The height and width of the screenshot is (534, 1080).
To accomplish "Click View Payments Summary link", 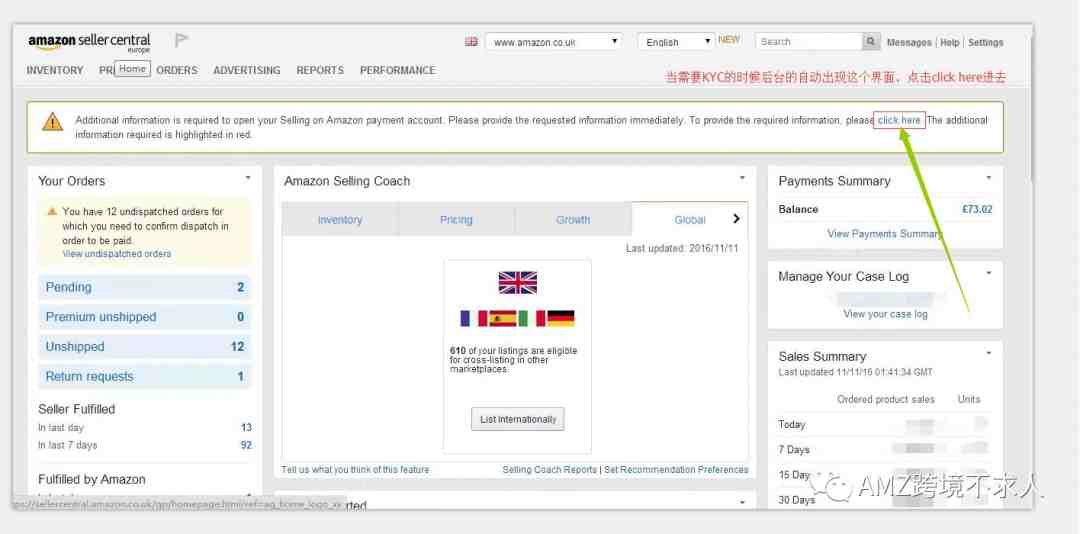I will point(884,234).
